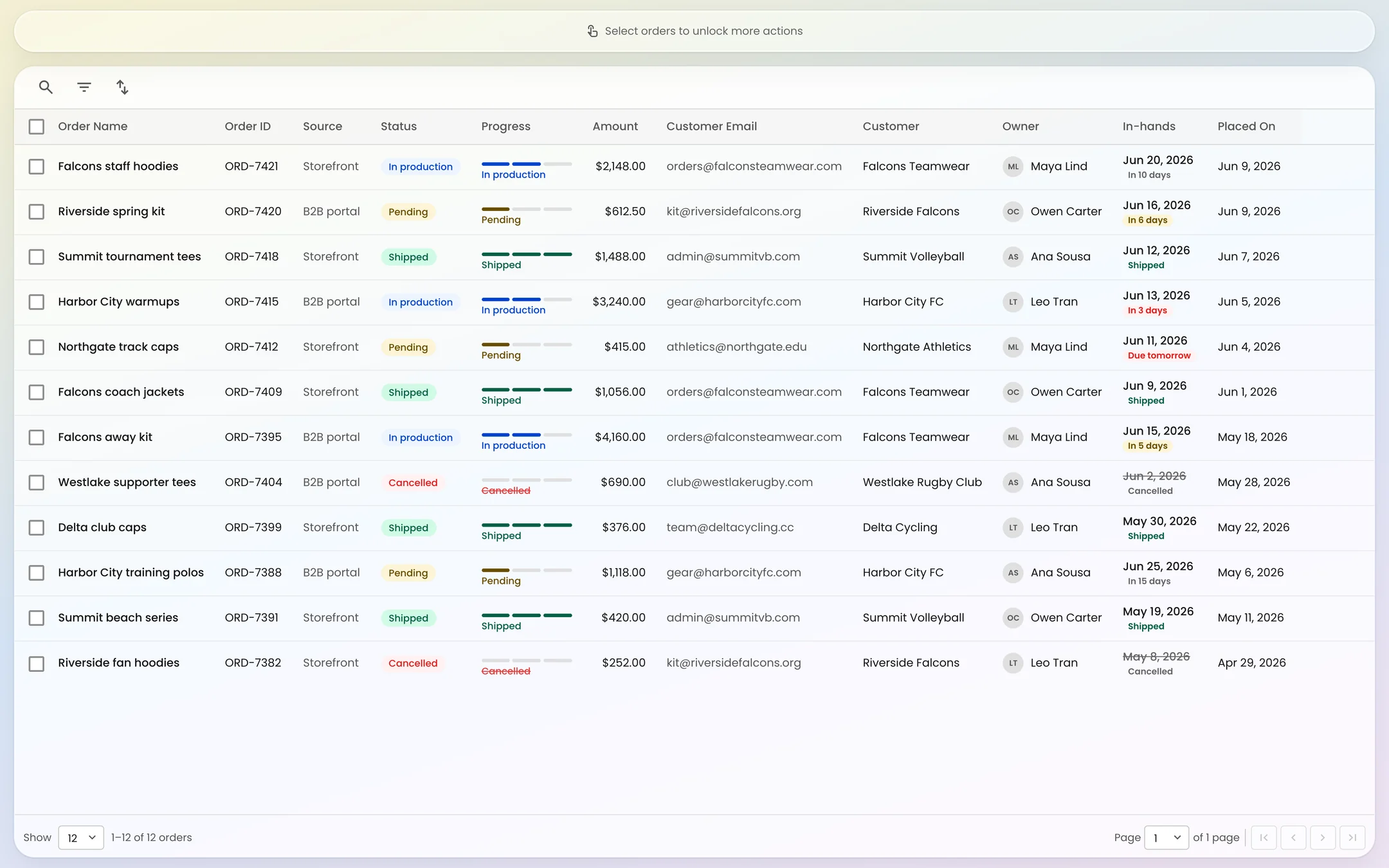Click progress bar of Delta club caps

tap(527, 525)
